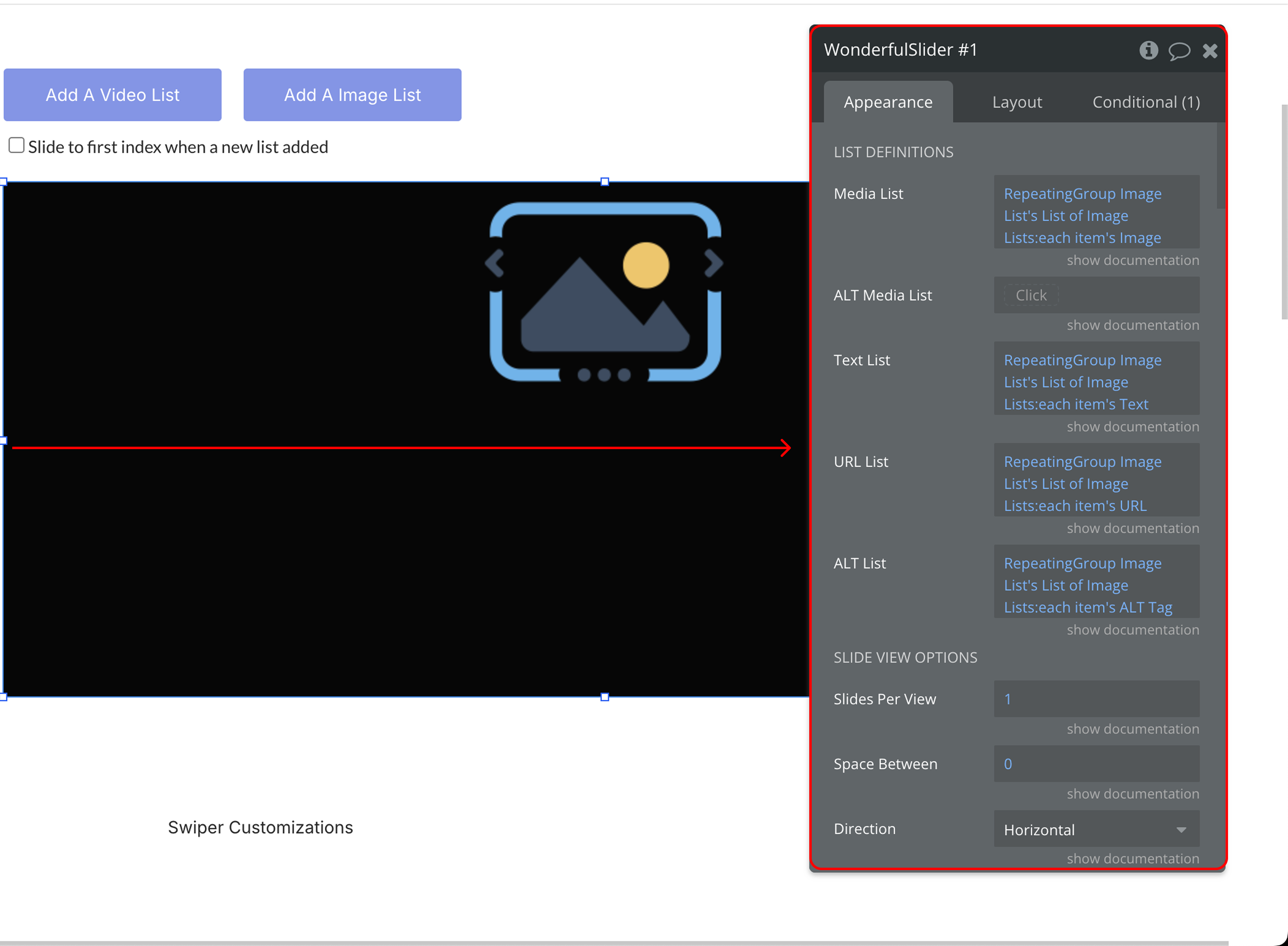Switch to the Layout tab
Image resolution: width=1288 pixels, height=946 pixels.
(1017, 102)
